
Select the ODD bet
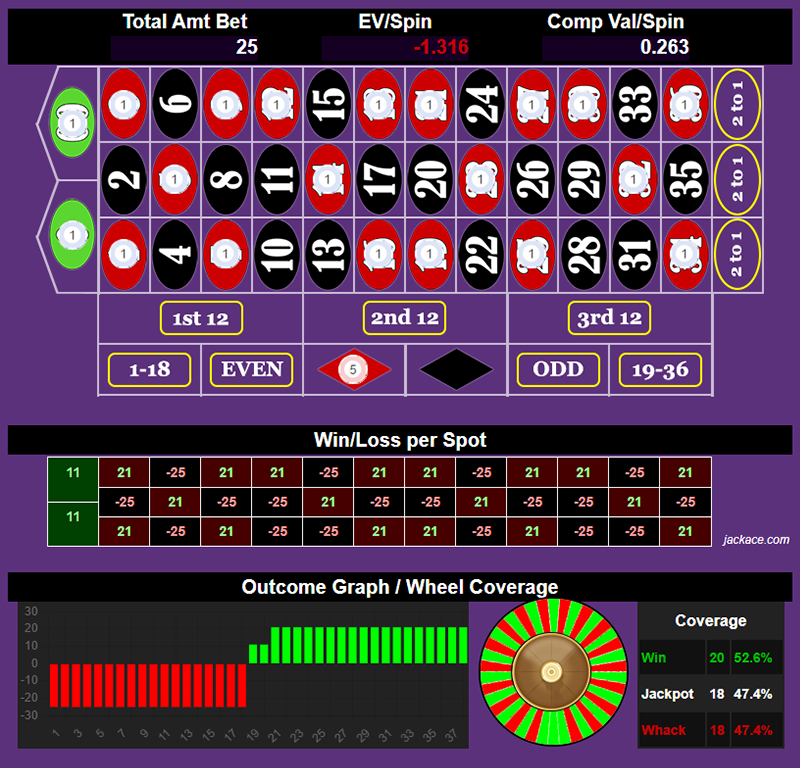tap(558, 369)
